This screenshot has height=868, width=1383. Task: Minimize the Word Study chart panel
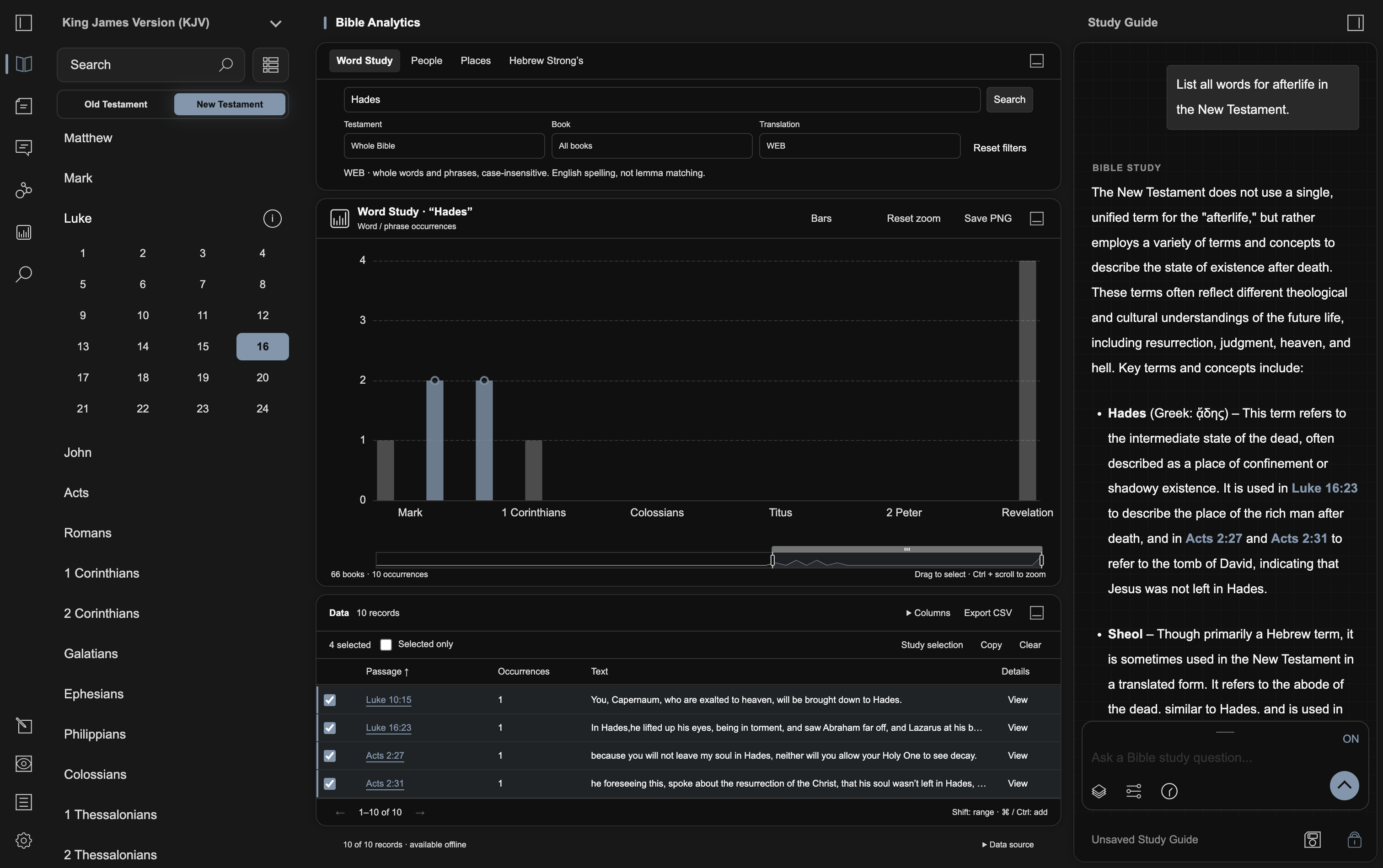[1036, 218]
